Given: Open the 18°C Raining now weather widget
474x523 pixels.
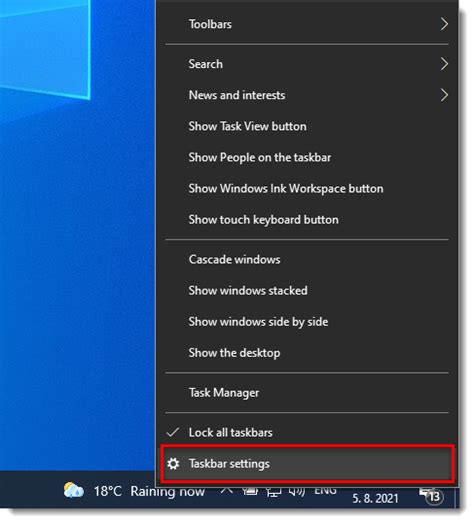Looking at the screenshot, I should click(134, 491).
